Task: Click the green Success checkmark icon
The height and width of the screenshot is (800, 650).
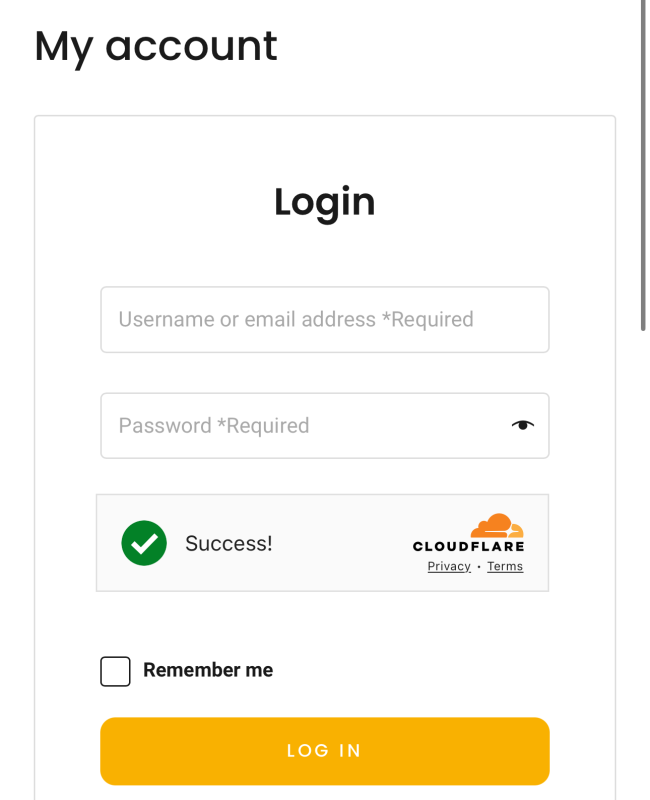Action: pyautogui.click(x=144, y=543)
